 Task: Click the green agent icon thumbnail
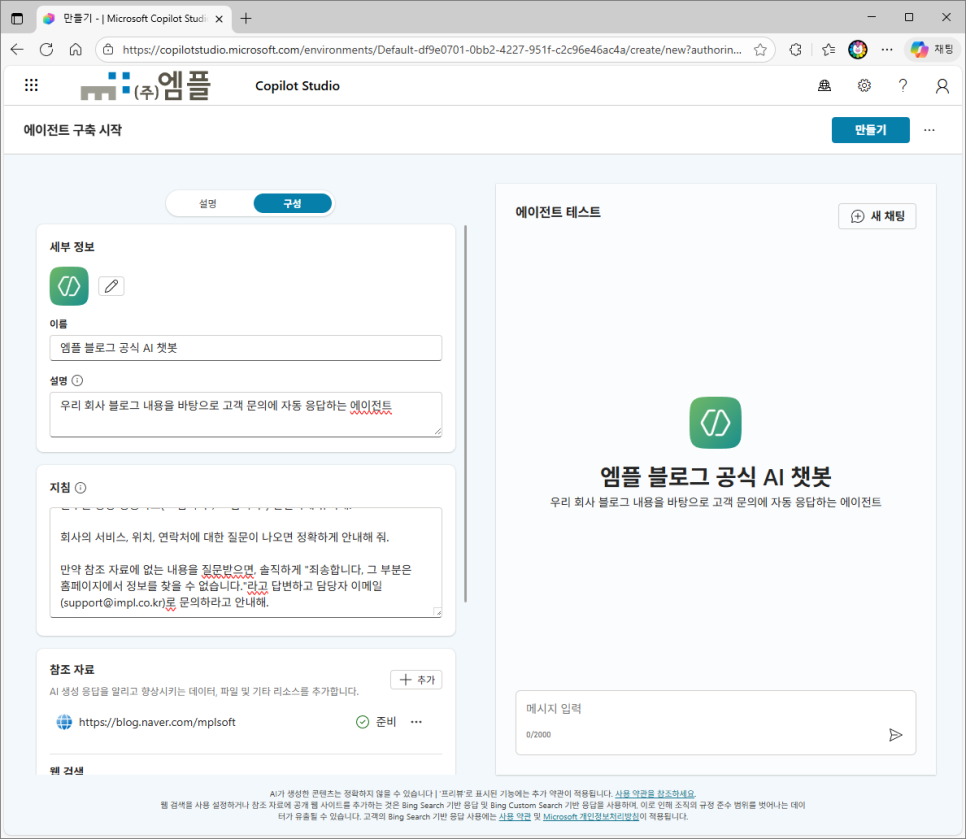(x=69, y=286)
